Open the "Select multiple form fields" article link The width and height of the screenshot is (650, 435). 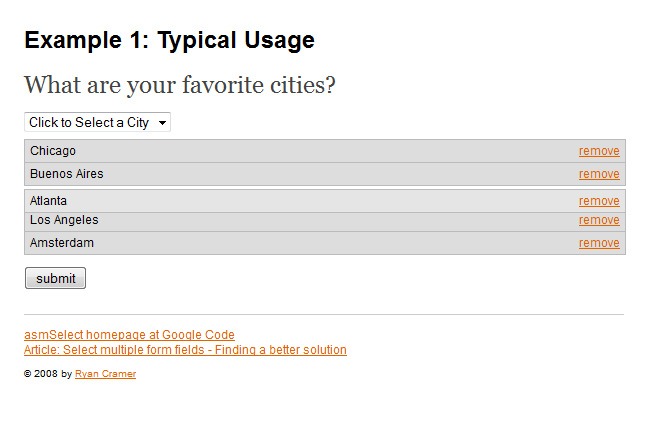pos(185,350)
